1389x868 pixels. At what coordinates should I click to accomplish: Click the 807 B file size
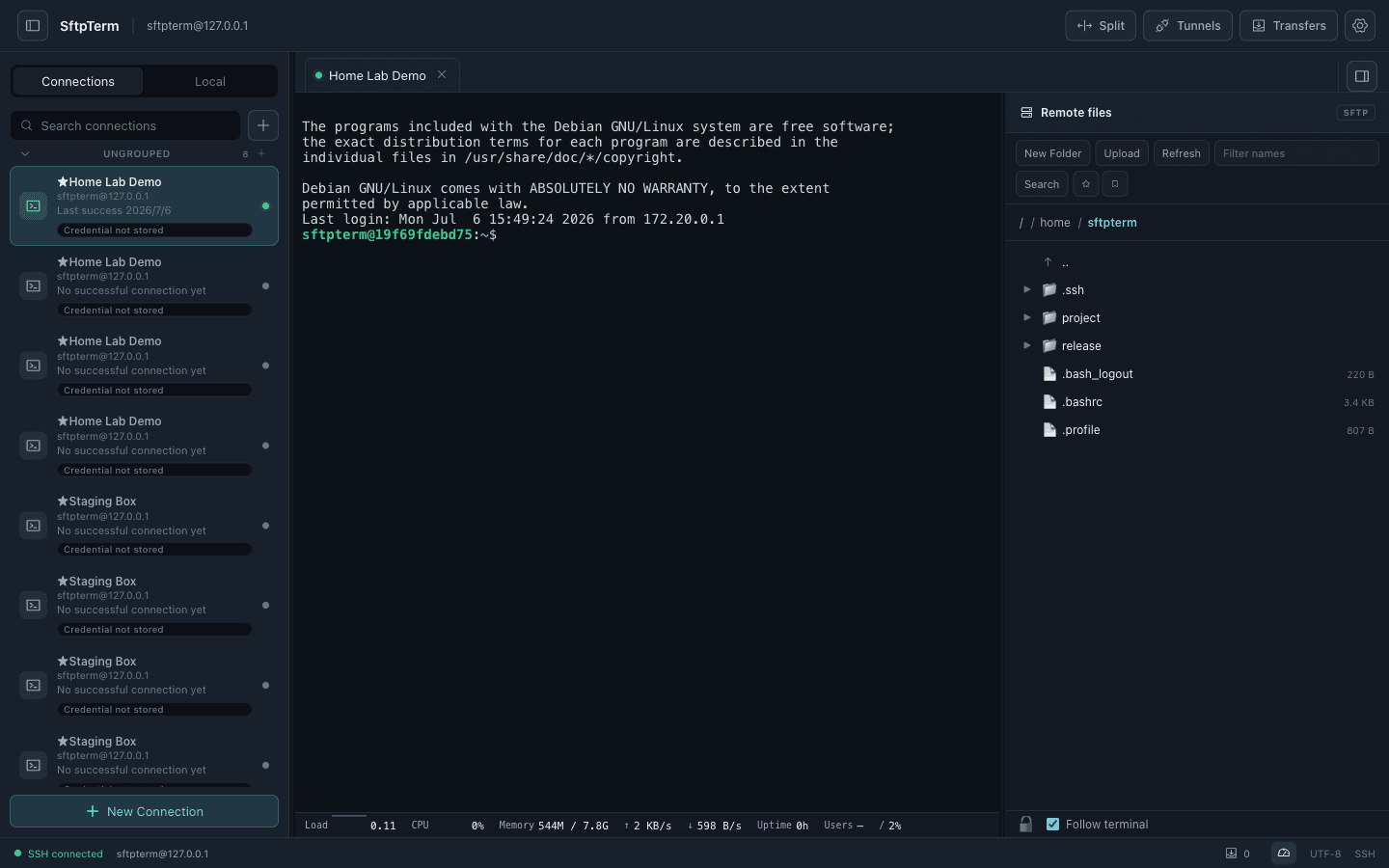pyautogui.click(x=1360, y=431)
